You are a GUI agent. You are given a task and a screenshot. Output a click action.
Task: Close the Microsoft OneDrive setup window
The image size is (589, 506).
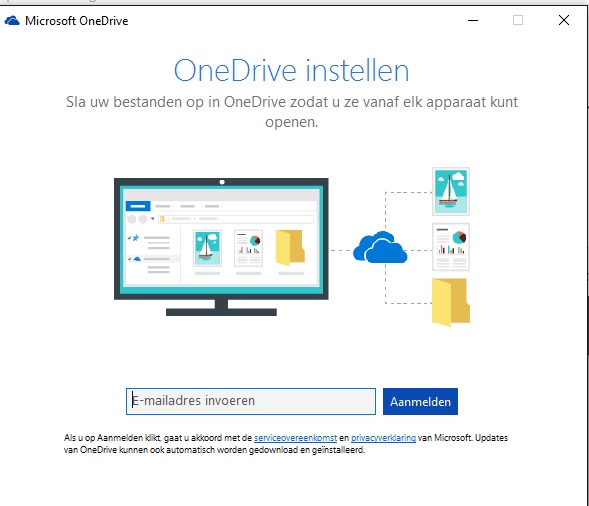(x=564, y=20)
